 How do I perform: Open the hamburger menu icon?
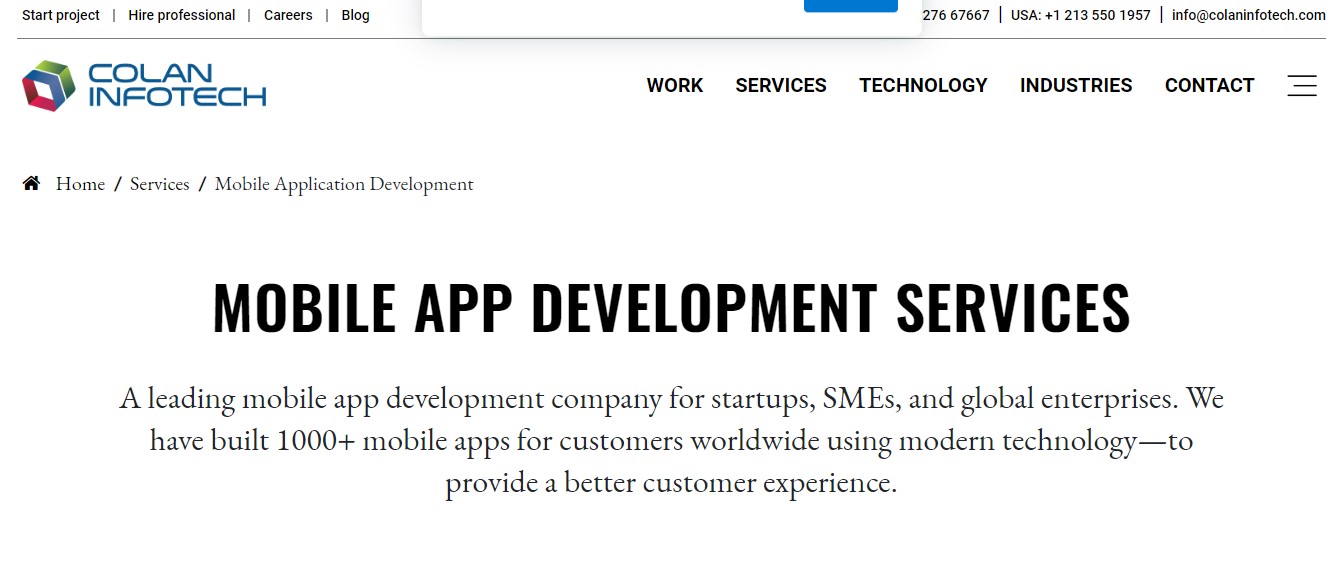coord(1301,86)
